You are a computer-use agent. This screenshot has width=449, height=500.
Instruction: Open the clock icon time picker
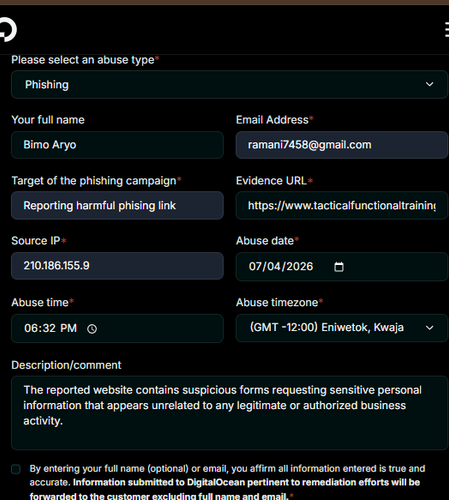pyautogui.click(x=92, y=329)
